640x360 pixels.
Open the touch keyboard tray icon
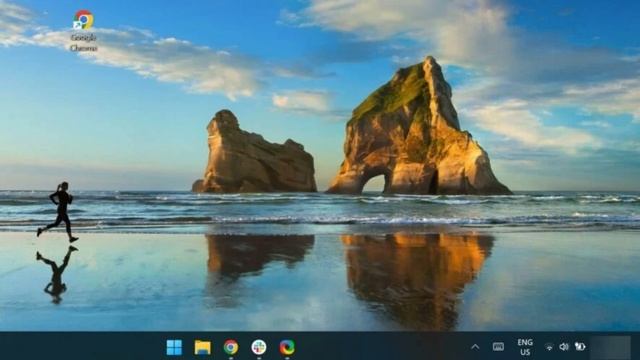498,347
